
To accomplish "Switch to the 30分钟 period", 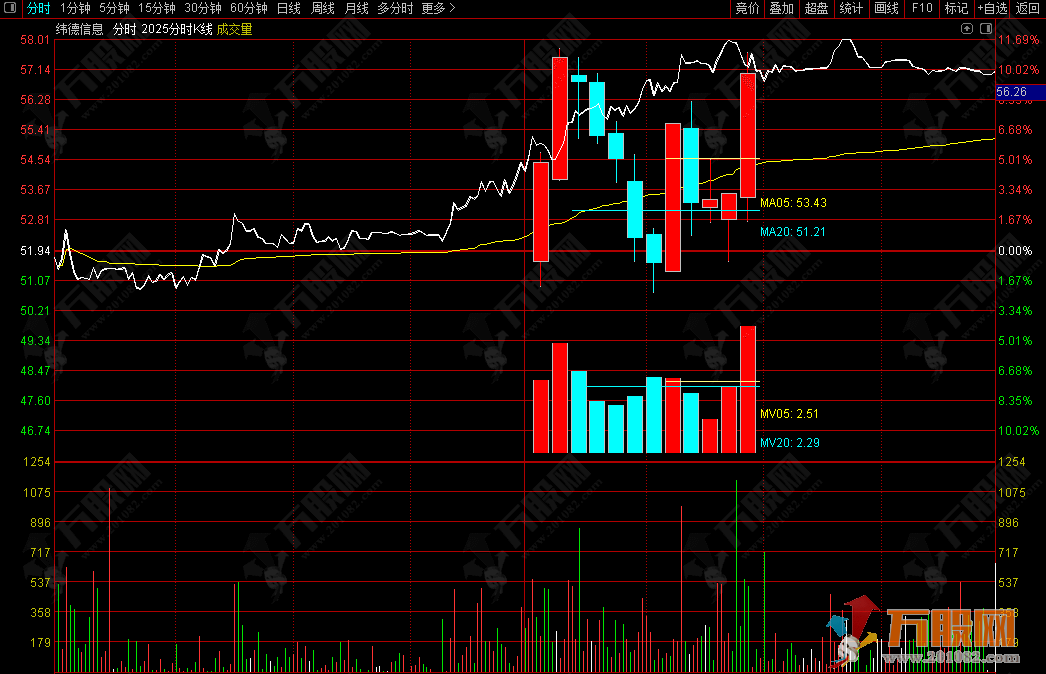I will point(203,8).
